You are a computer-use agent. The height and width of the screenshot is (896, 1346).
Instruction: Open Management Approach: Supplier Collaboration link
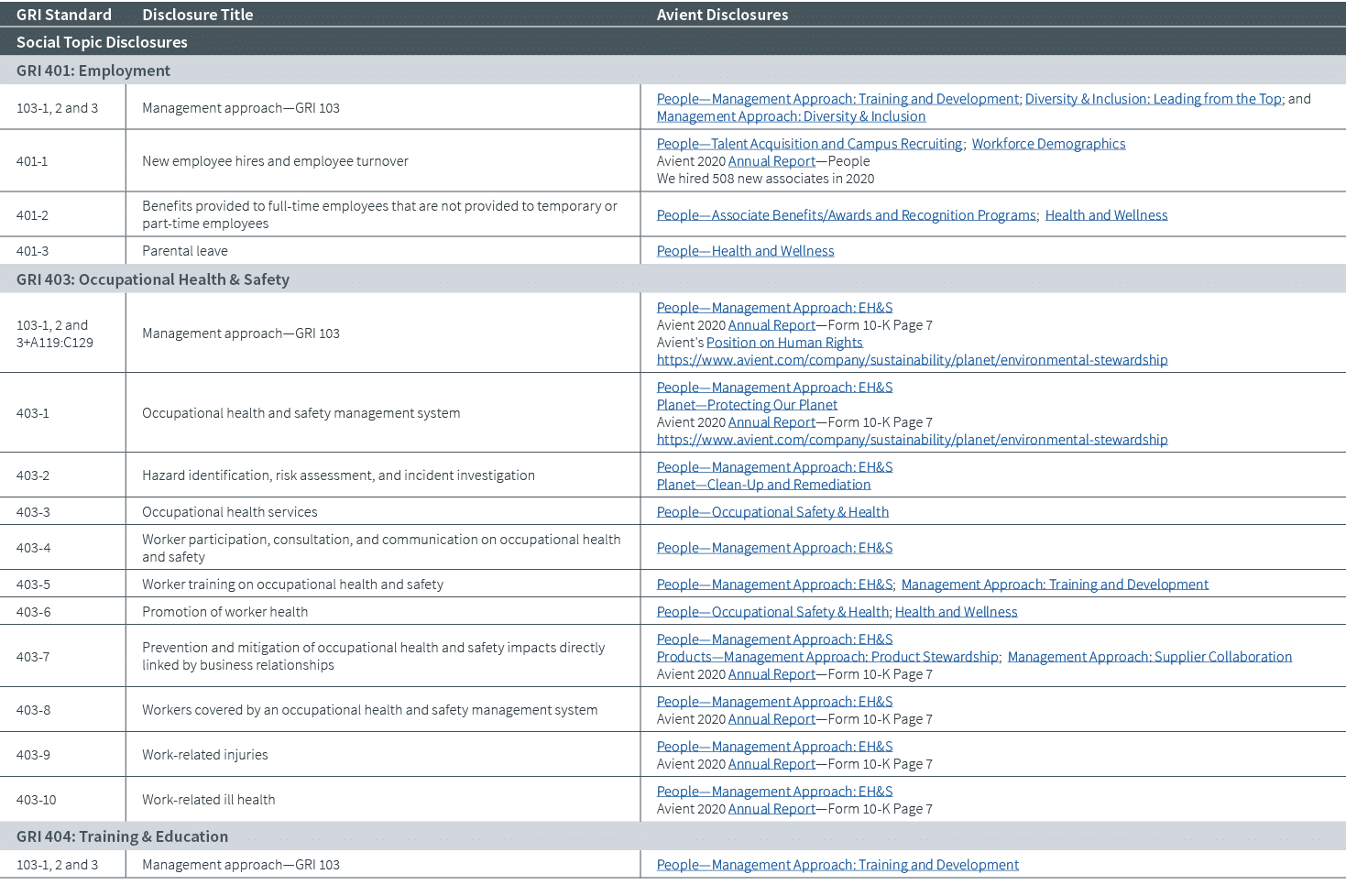tap(1149, 657)
